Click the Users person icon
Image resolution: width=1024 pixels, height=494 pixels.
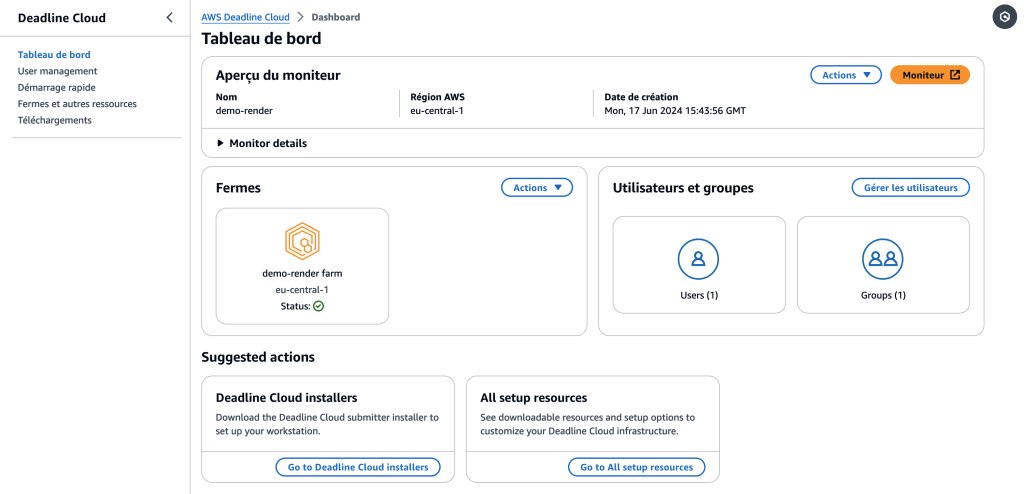(698, 259)
